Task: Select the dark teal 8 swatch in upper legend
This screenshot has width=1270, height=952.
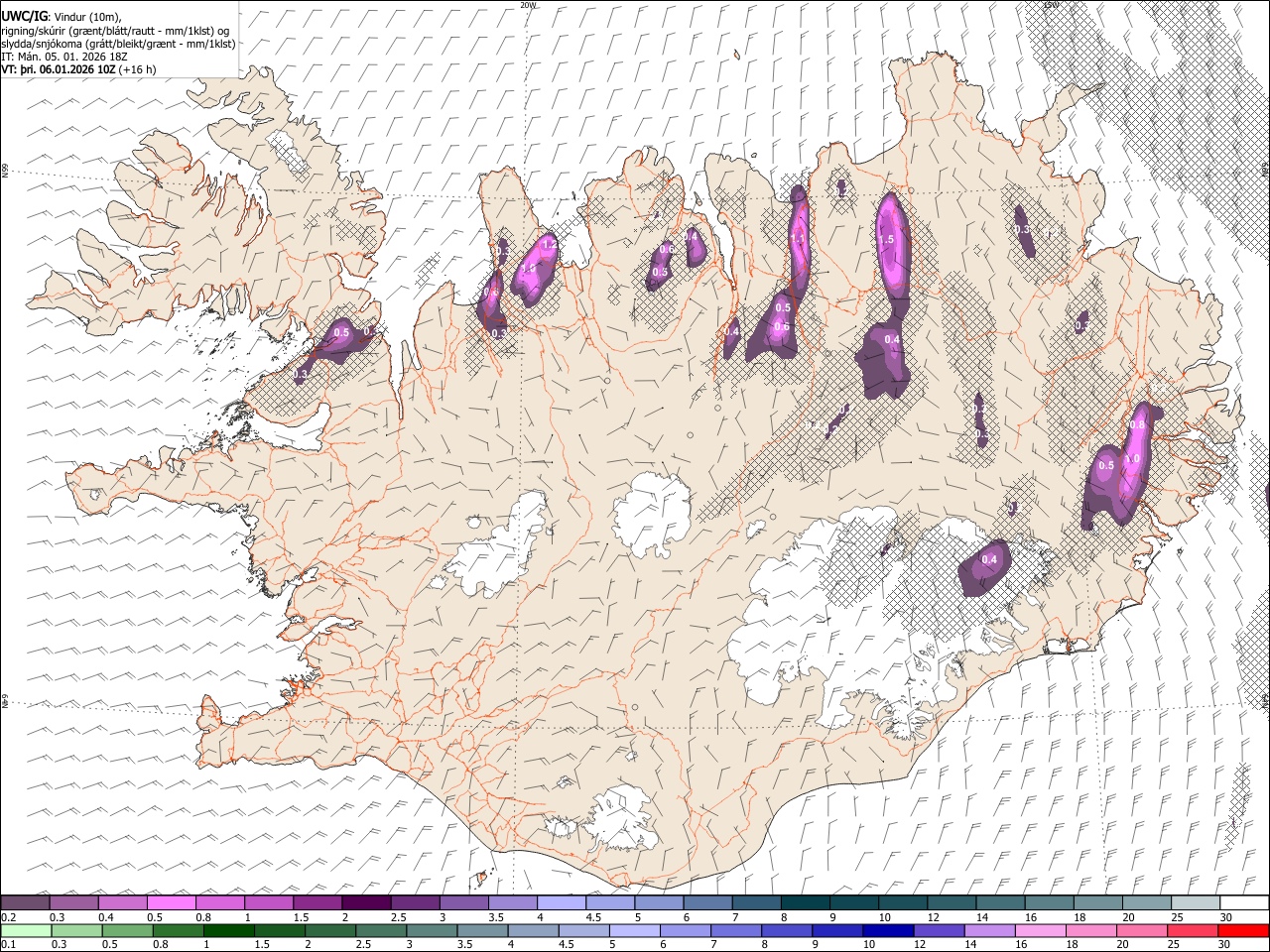Action: (805, 902)
